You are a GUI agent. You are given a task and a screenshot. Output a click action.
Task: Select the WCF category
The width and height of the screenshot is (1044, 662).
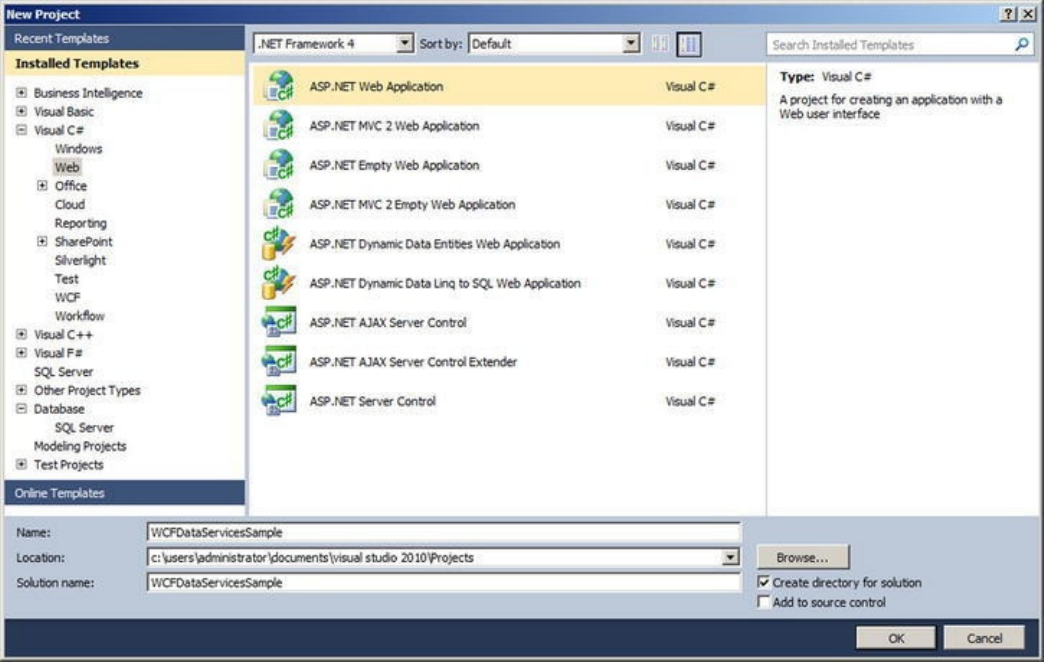[x=67, y=297]
